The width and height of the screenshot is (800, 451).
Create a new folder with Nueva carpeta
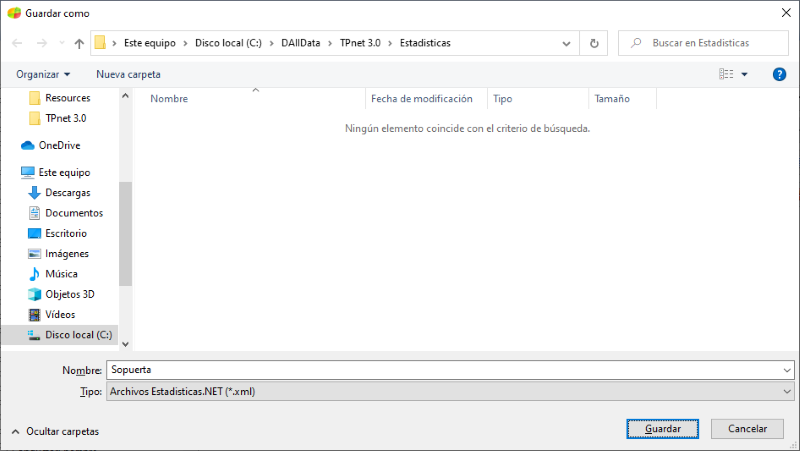tap(128, 74)
